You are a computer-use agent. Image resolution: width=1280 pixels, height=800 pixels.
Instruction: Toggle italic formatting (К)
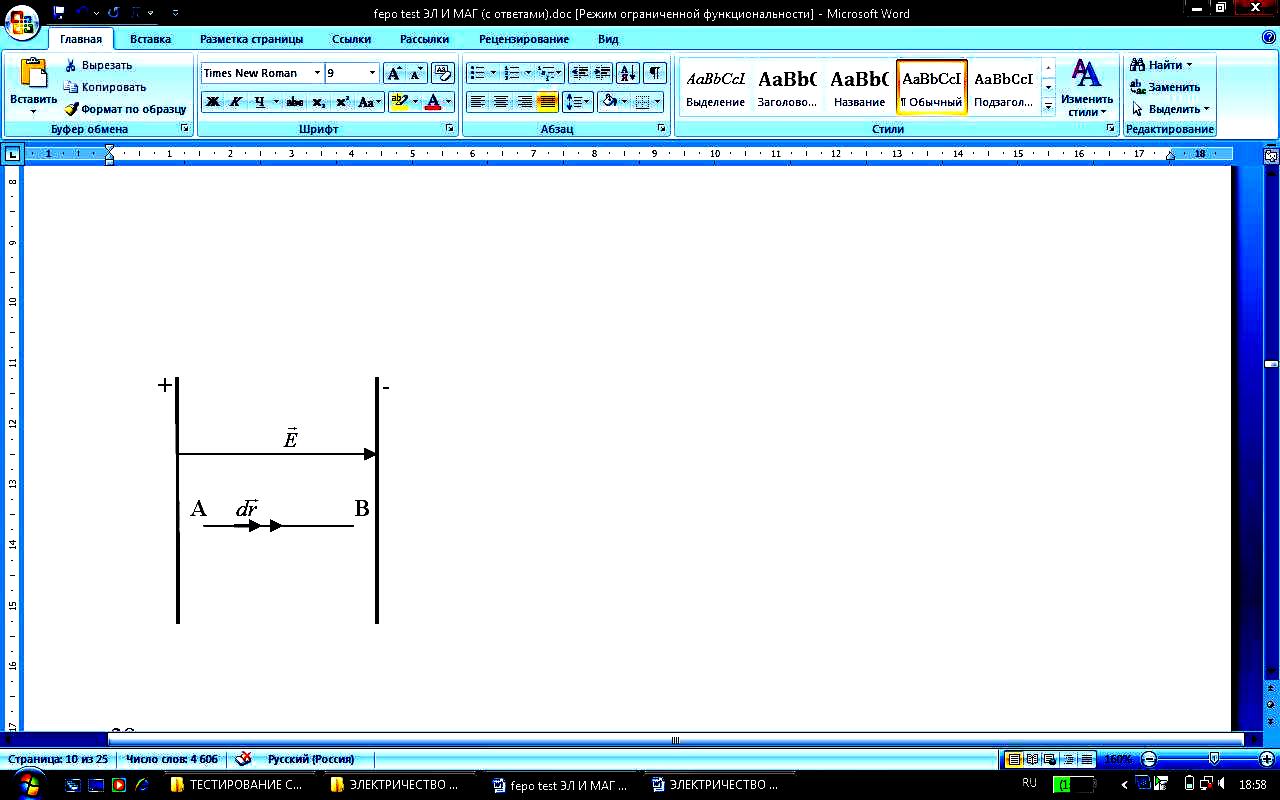pyautogui.click(x=236, y=102)
